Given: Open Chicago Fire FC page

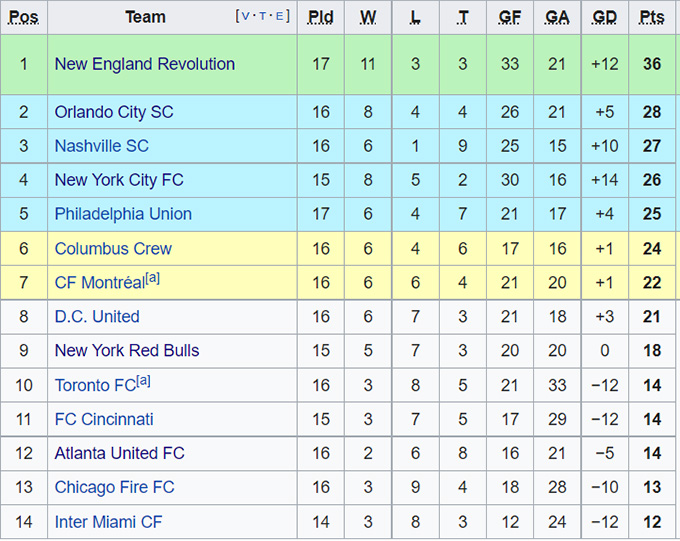Looking at the screenshot, I should click(114, 488).
